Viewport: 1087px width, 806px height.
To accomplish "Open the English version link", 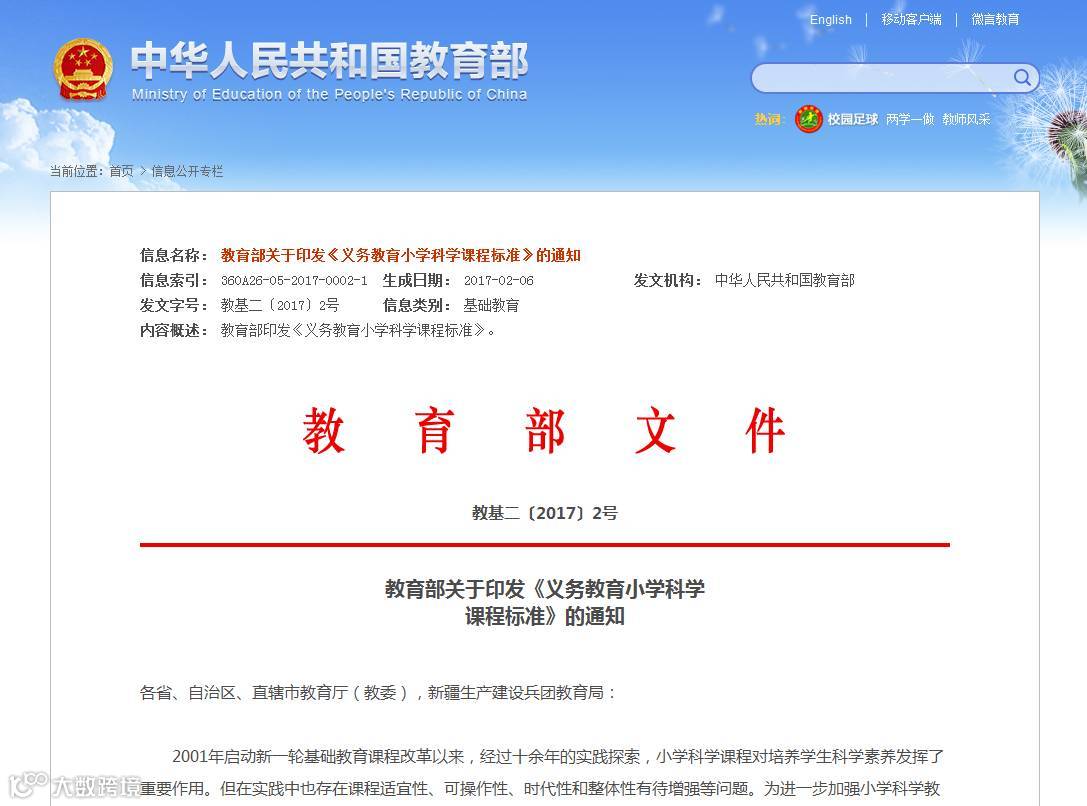I will point(831,19).
